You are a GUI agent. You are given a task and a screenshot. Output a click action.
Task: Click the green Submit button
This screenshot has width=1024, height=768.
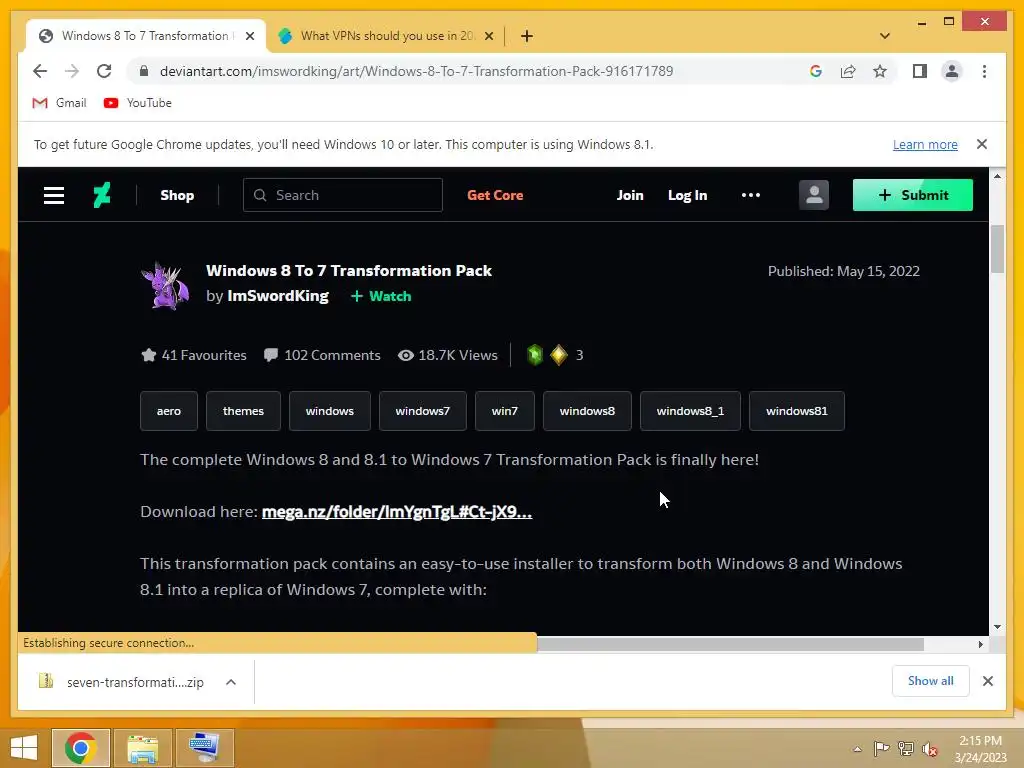(x=912, y=195)
